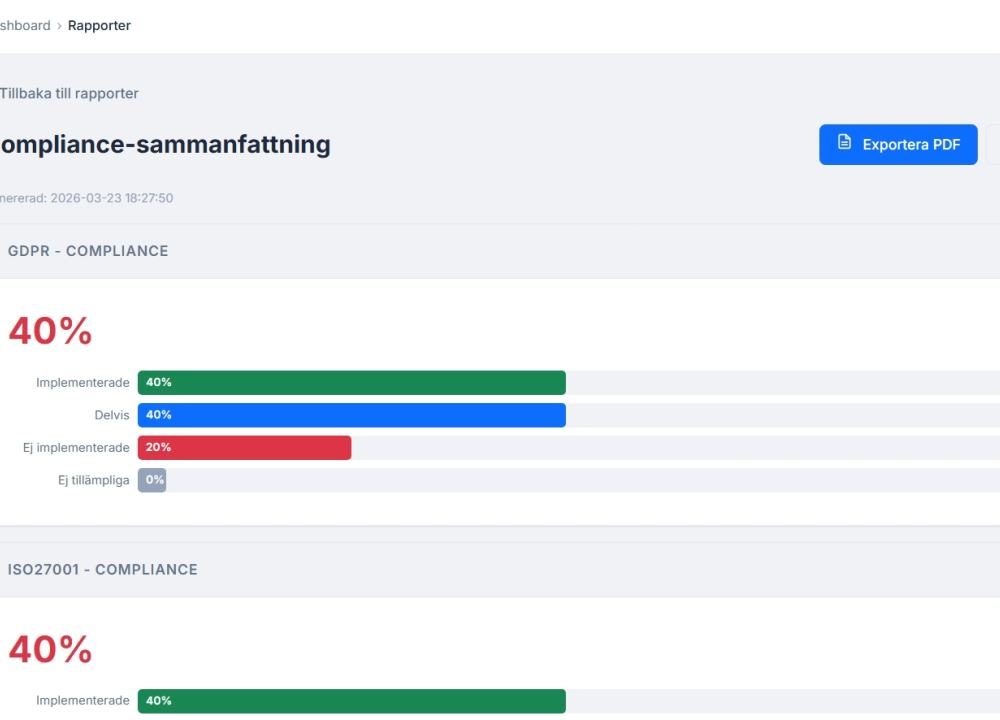The width and height of the screenshot is (1000, 720).
Task: Select the ISO27001 green Implementerade 40% bar
Action: (351, 700)
